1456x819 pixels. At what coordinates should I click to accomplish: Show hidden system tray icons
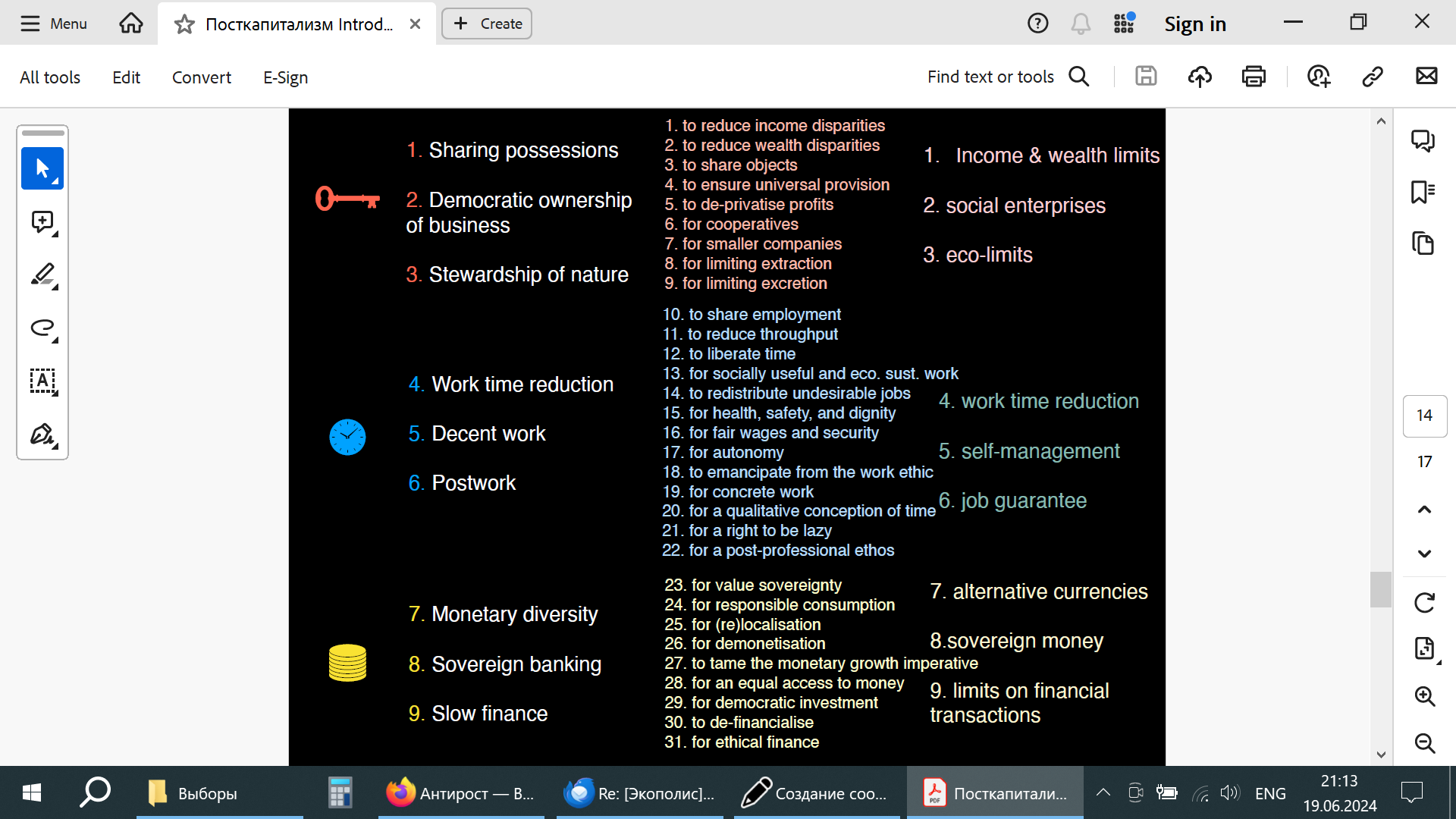pos(1103,793)
